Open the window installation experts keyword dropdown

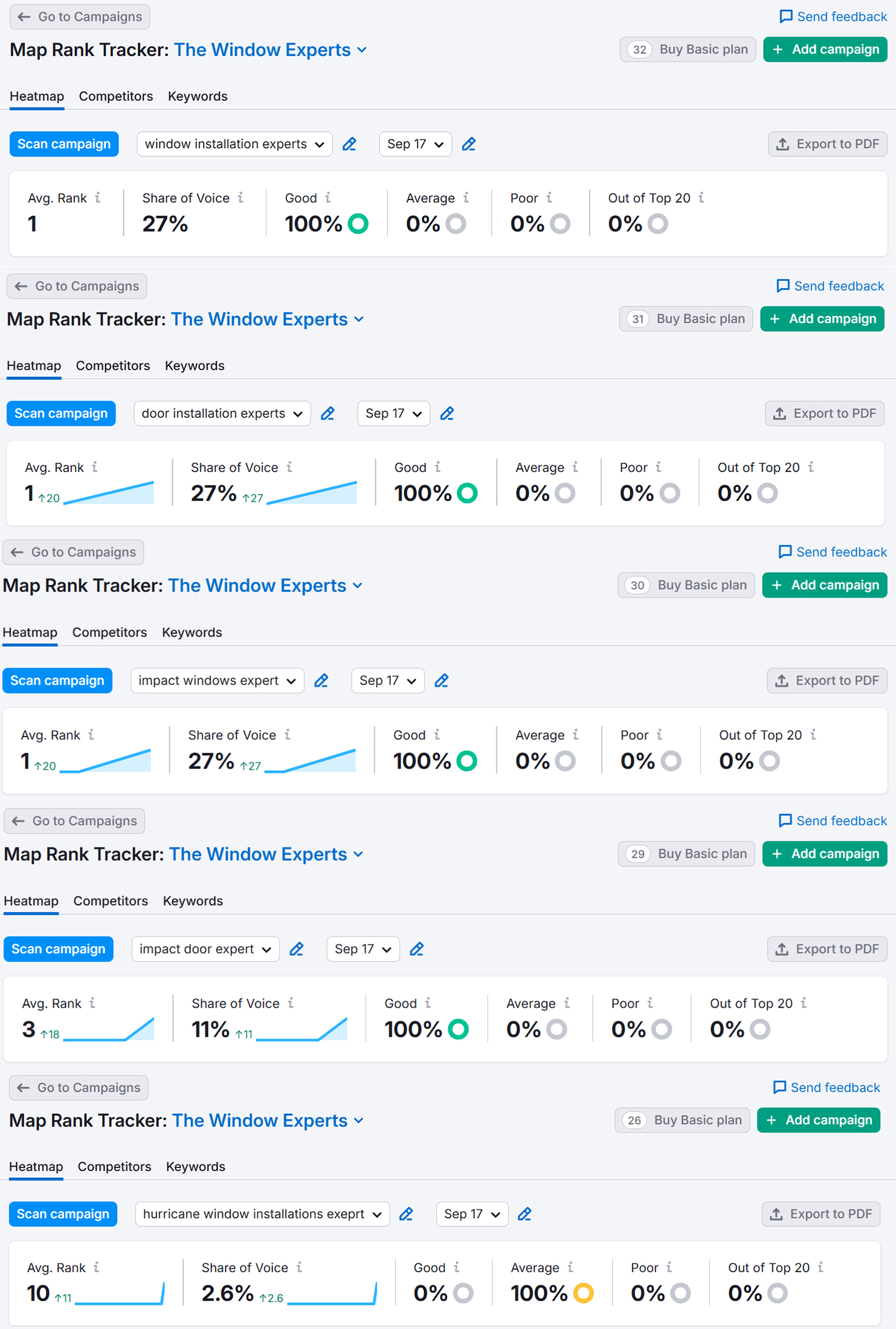234,144
